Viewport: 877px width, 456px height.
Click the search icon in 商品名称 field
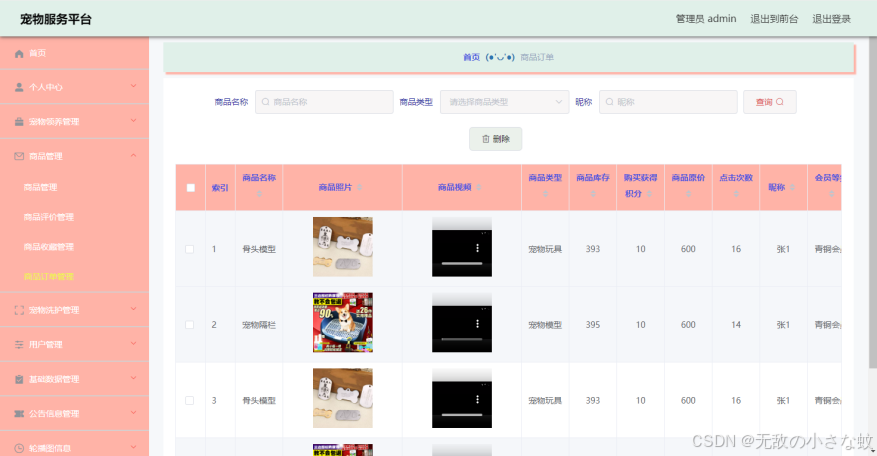pyautogui.click(x=266, y=102)
